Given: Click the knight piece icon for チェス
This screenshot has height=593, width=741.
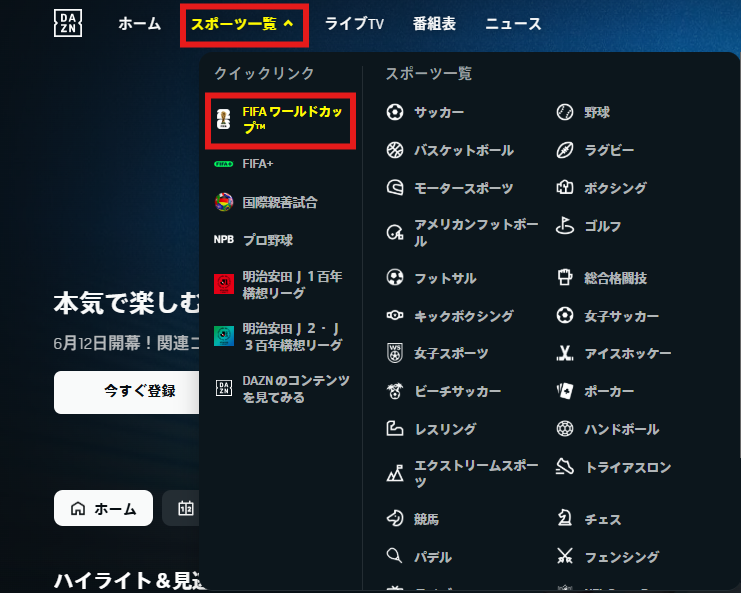Looking at the screenshot, I should click(x=565, y=518).
